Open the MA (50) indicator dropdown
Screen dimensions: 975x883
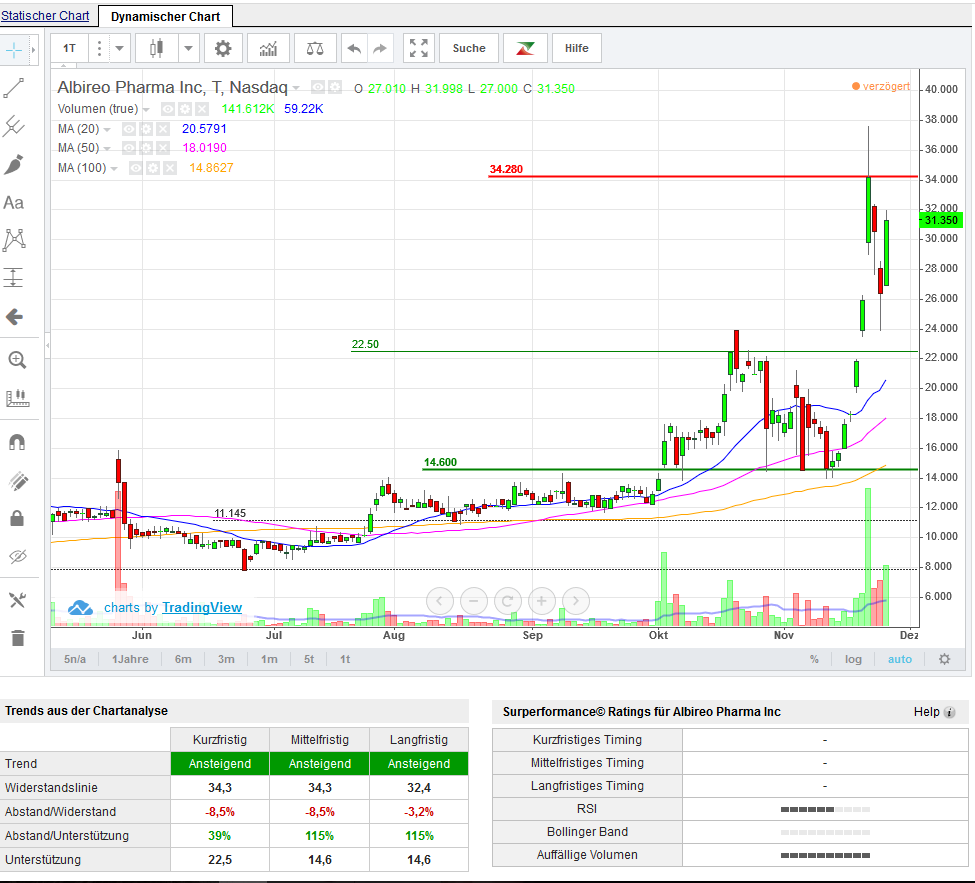tap(107, 149)
